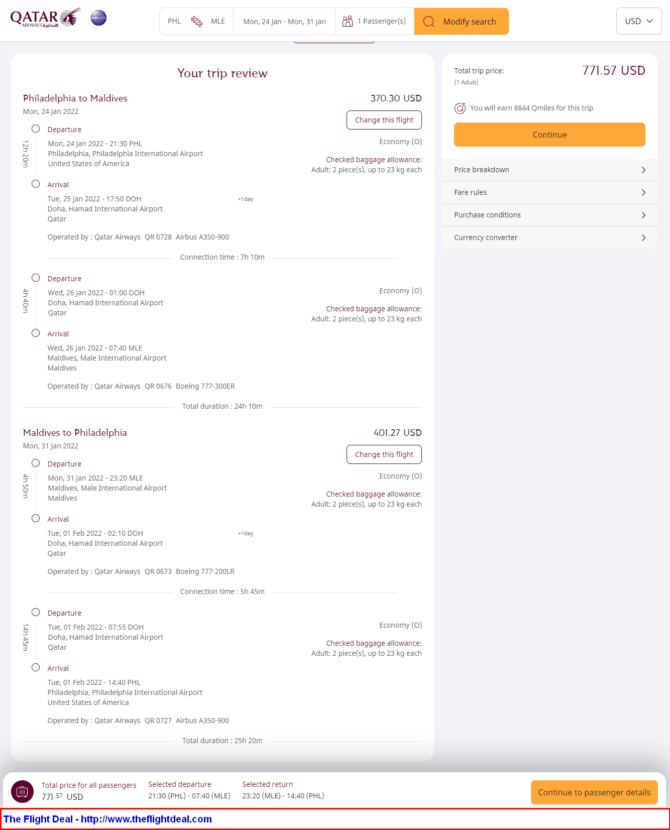Viewport: 670px width, 830px height.
Task: Click the orange Continue button
Action: click(x=549, y=134)
